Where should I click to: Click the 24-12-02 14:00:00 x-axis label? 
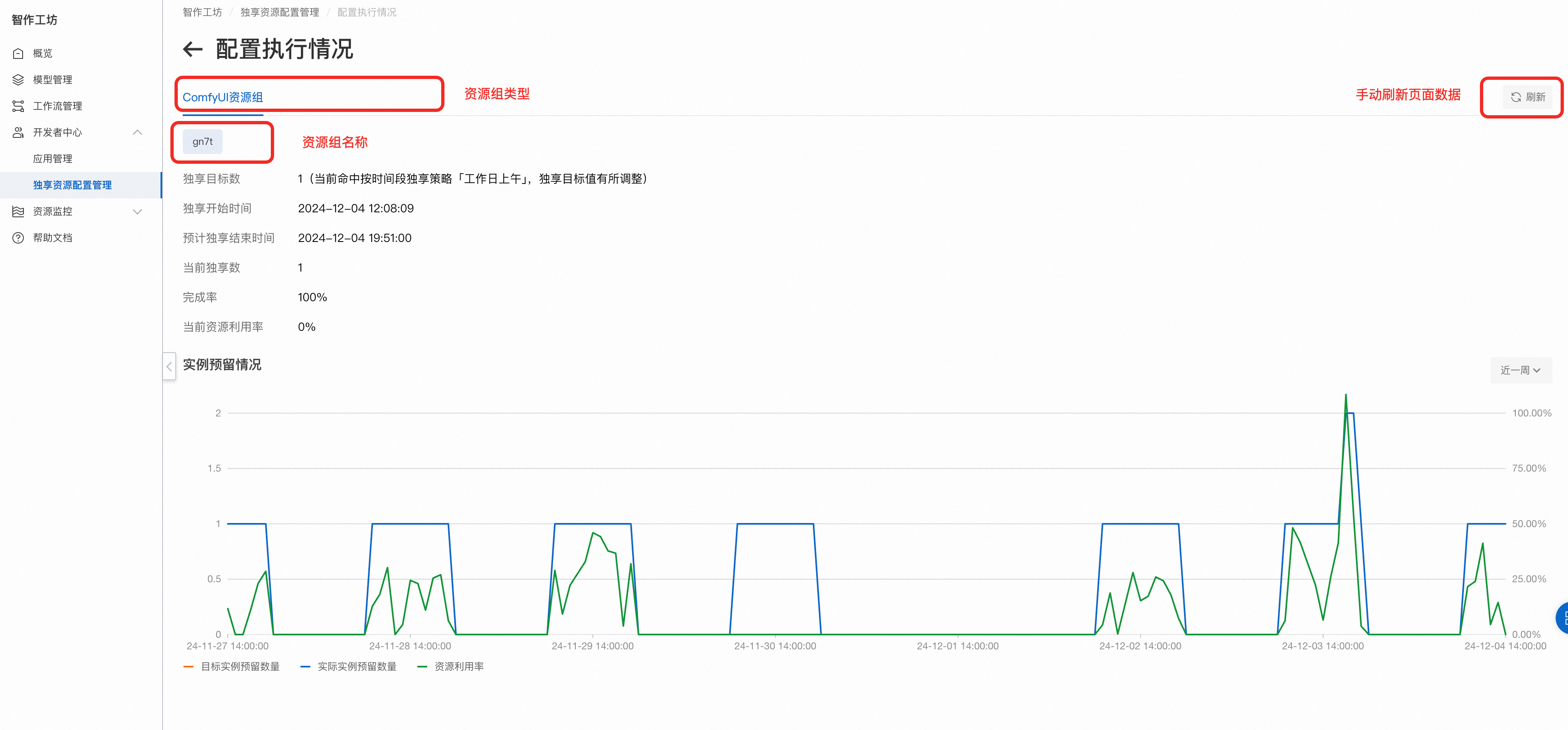click(1140, 646)
